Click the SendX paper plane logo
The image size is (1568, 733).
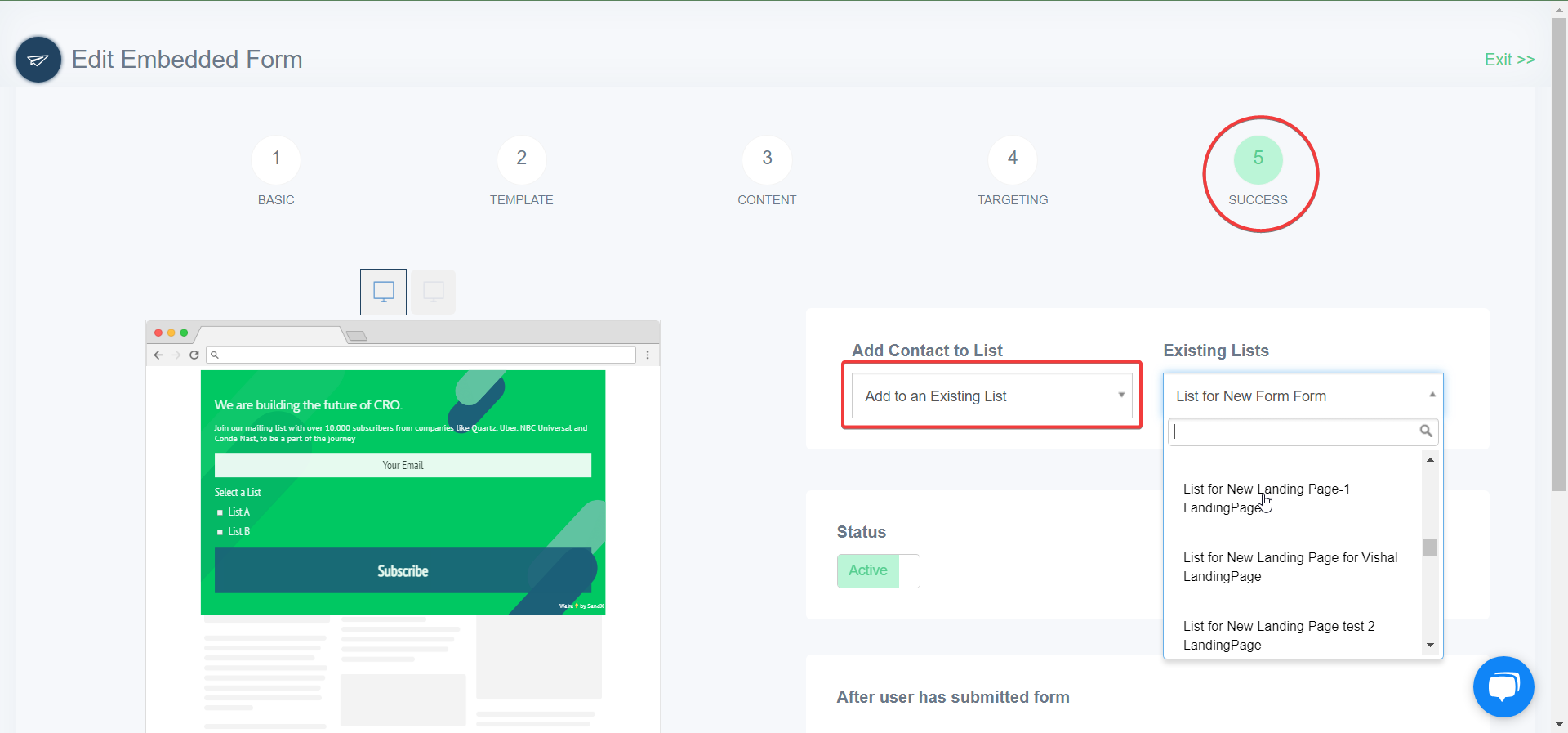[38, 60]
